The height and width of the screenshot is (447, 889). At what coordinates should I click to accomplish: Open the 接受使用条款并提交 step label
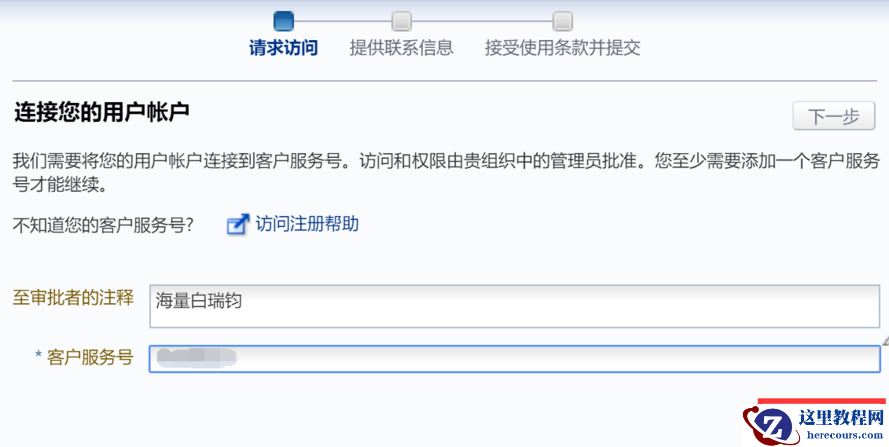point(562,48)
